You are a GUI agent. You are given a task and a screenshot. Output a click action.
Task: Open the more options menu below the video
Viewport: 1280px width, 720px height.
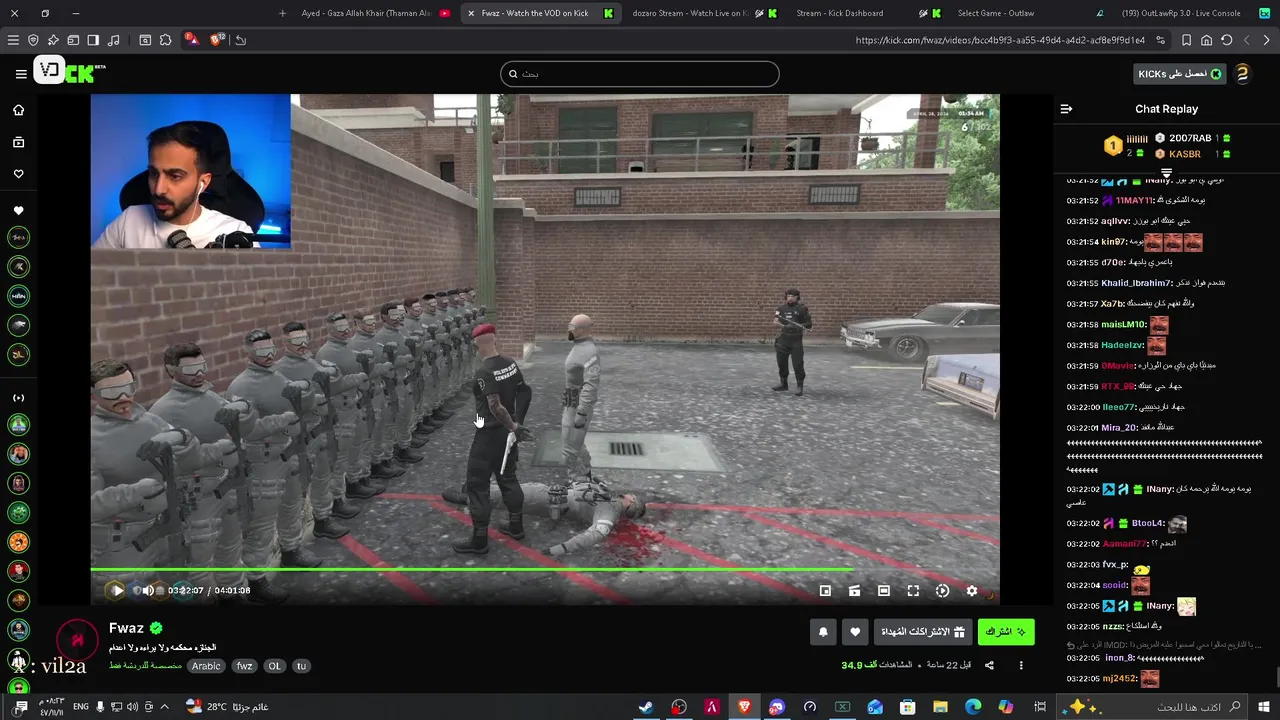(1021, 665)
